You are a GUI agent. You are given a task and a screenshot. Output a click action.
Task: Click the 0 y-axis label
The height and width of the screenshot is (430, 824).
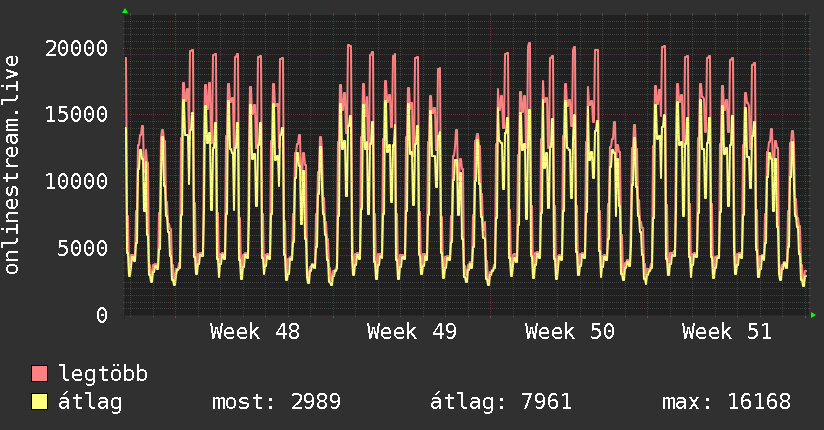pyautogui.click(x=102, y=315)
